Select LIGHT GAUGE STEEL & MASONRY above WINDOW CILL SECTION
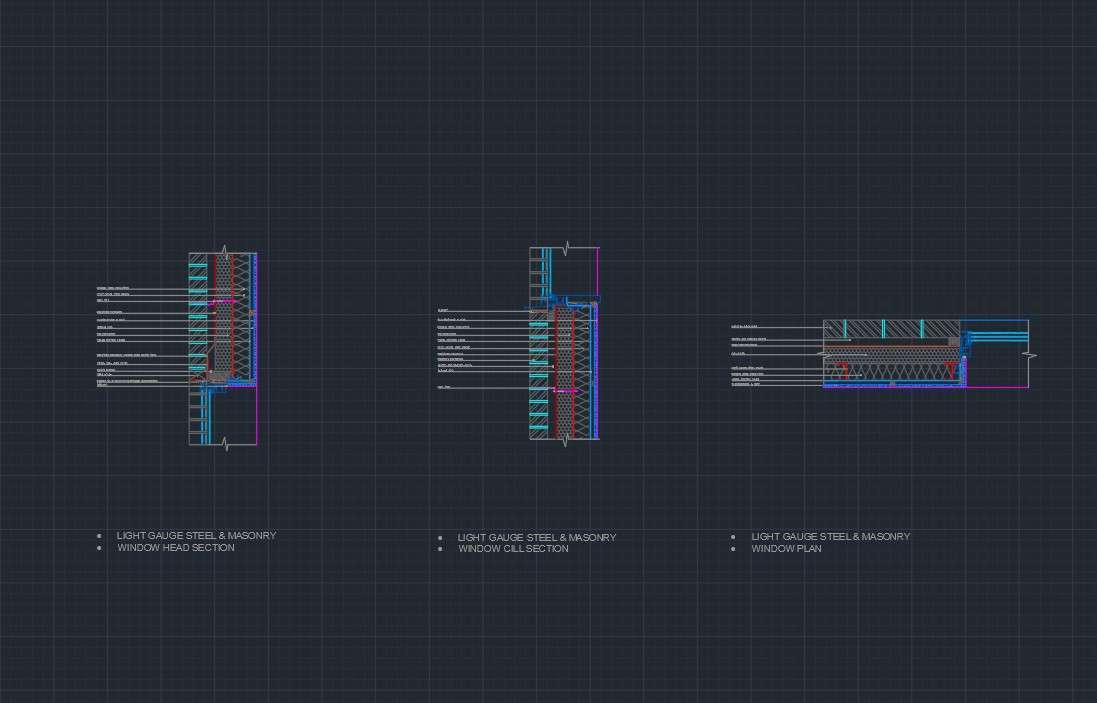This screenshot has height=703, width=1097. [537, 538]
